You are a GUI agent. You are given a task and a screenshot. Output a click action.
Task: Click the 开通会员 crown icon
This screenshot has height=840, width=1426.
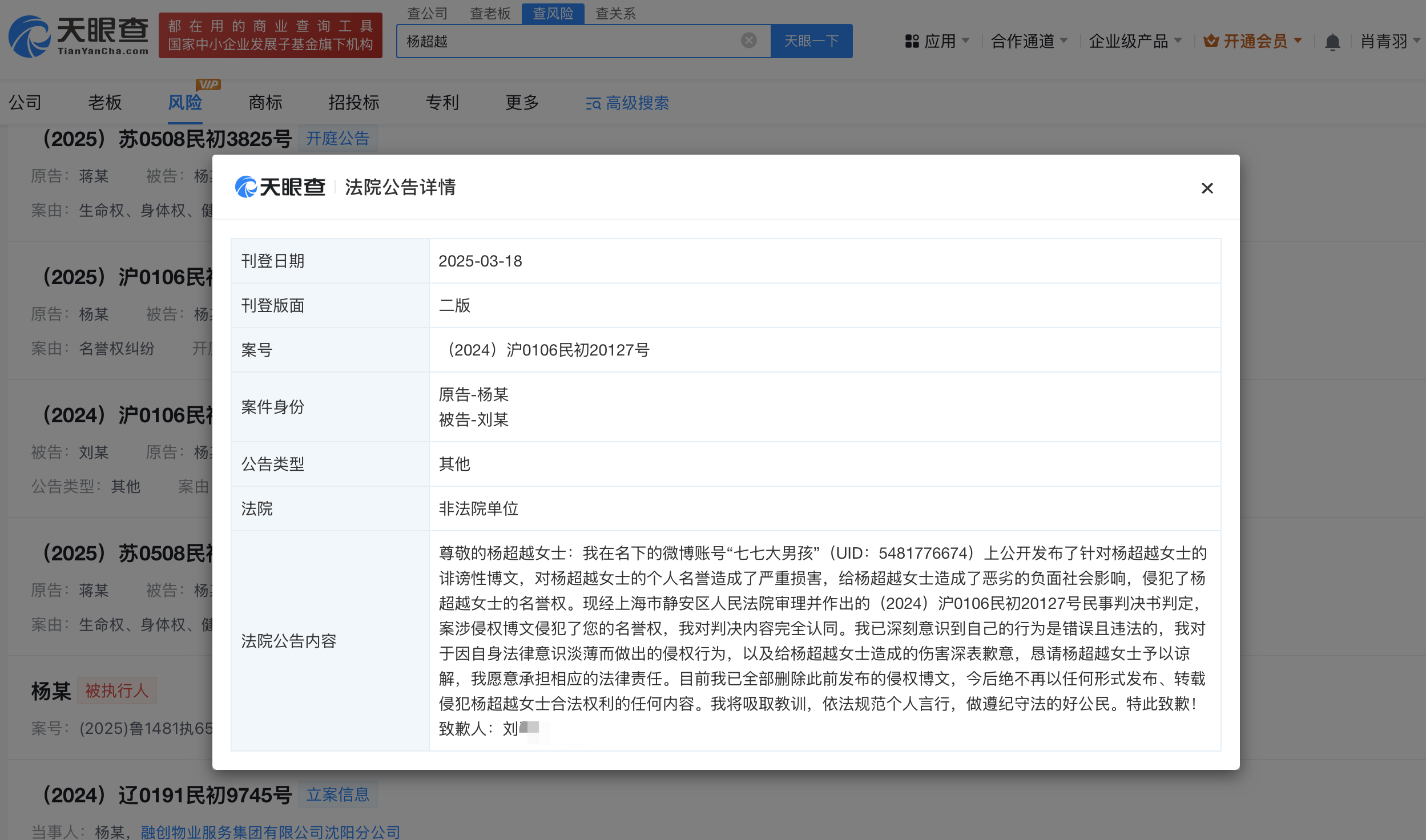click(x=1211, y=41)
